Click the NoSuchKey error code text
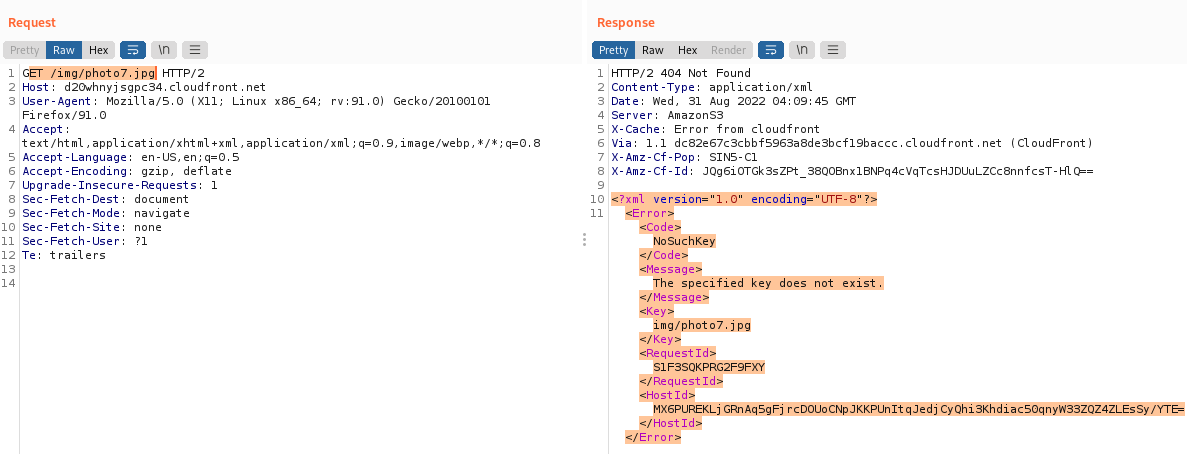This screenshot has width=1187, height=454. tap(684, 241)
